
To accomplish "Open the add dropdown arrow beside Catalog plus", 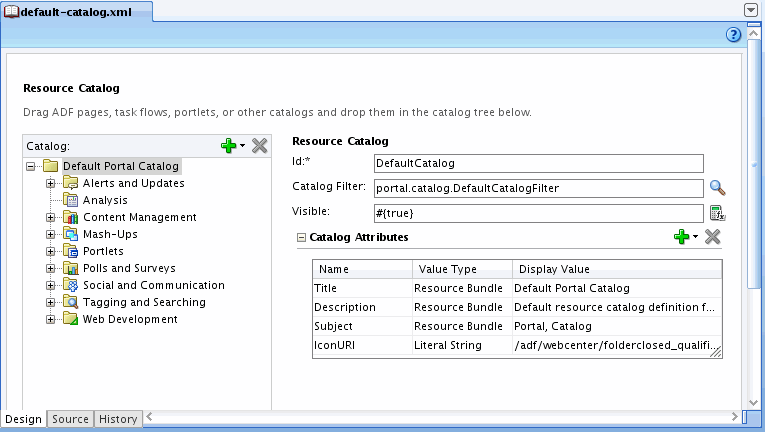I will 242,145.
